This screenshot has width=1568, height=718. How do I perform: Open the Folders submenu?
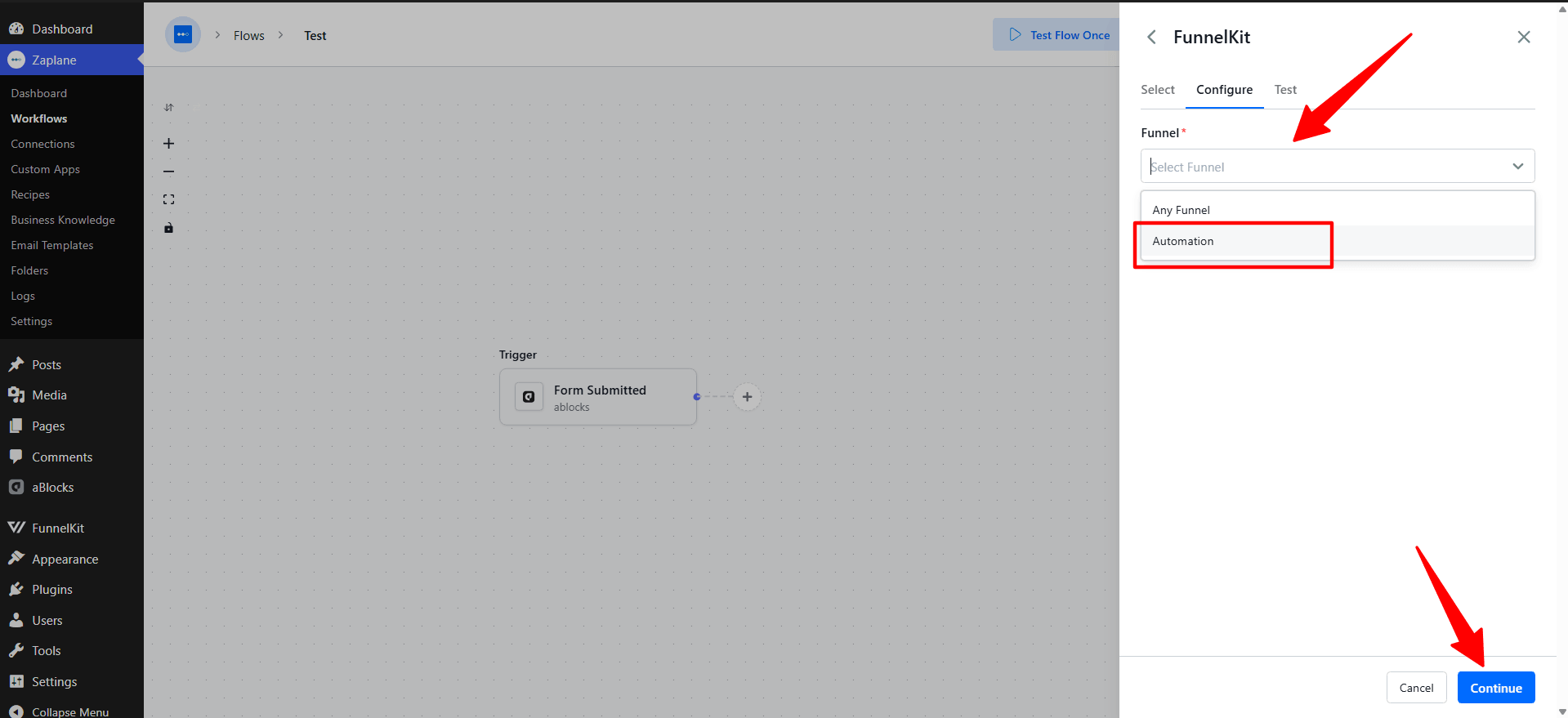(x=29, y=270)
